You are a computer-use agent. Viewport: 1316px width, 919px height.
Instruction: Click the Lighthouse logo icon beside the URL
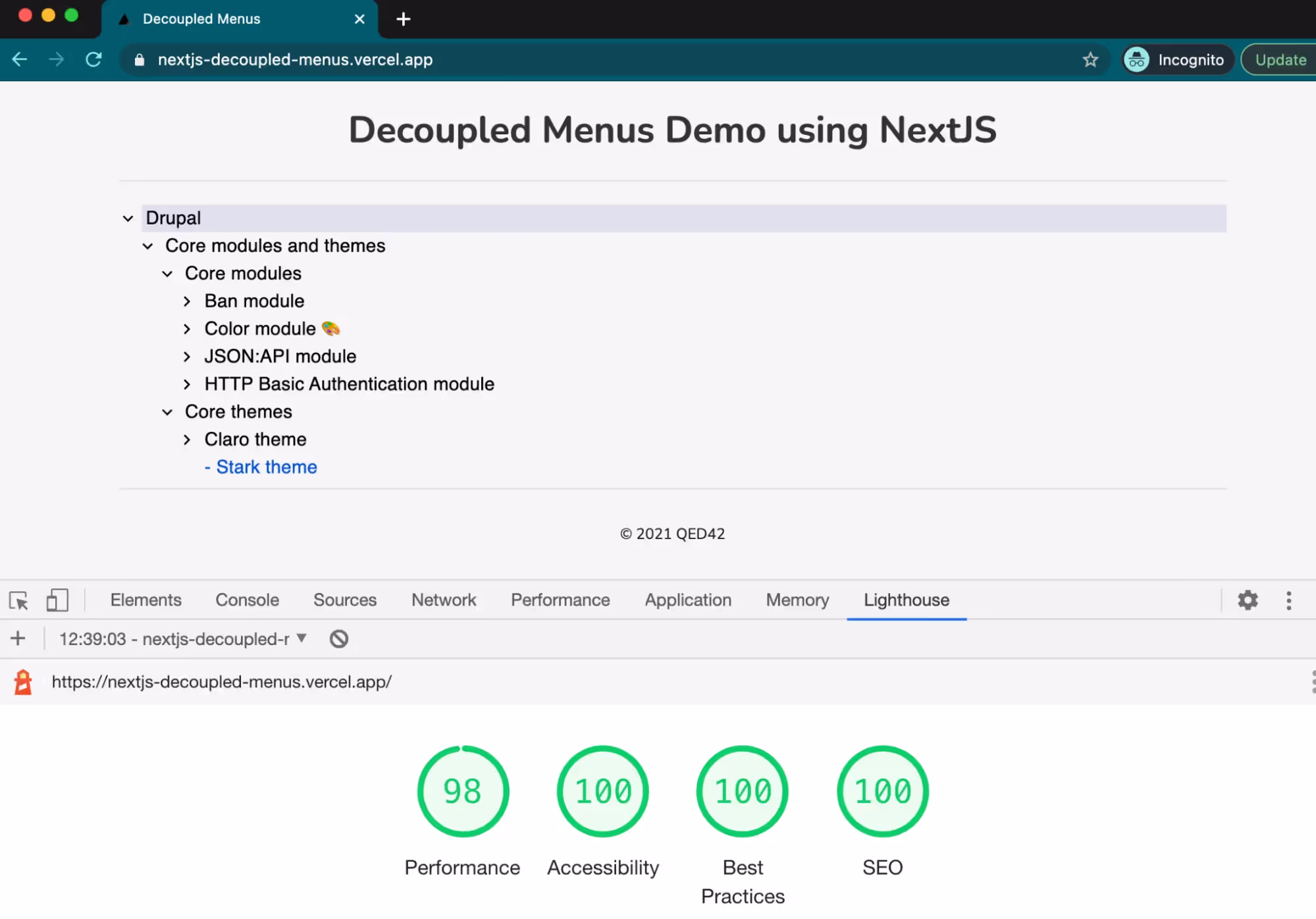(23, 682)
